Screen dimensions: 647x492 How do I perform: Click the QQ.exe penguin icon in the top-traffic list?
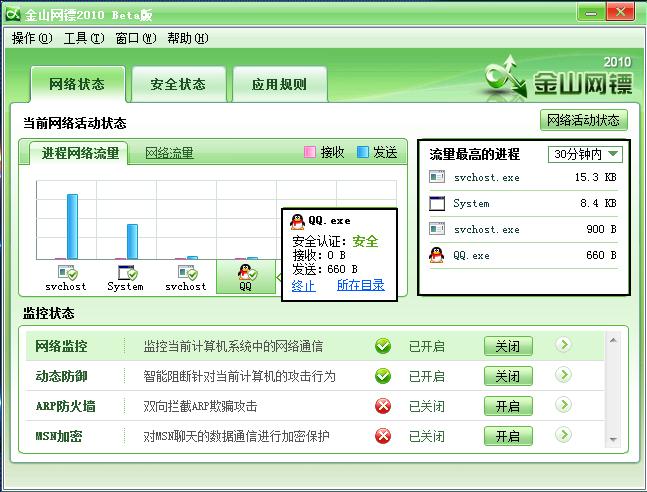click(437, 255)
